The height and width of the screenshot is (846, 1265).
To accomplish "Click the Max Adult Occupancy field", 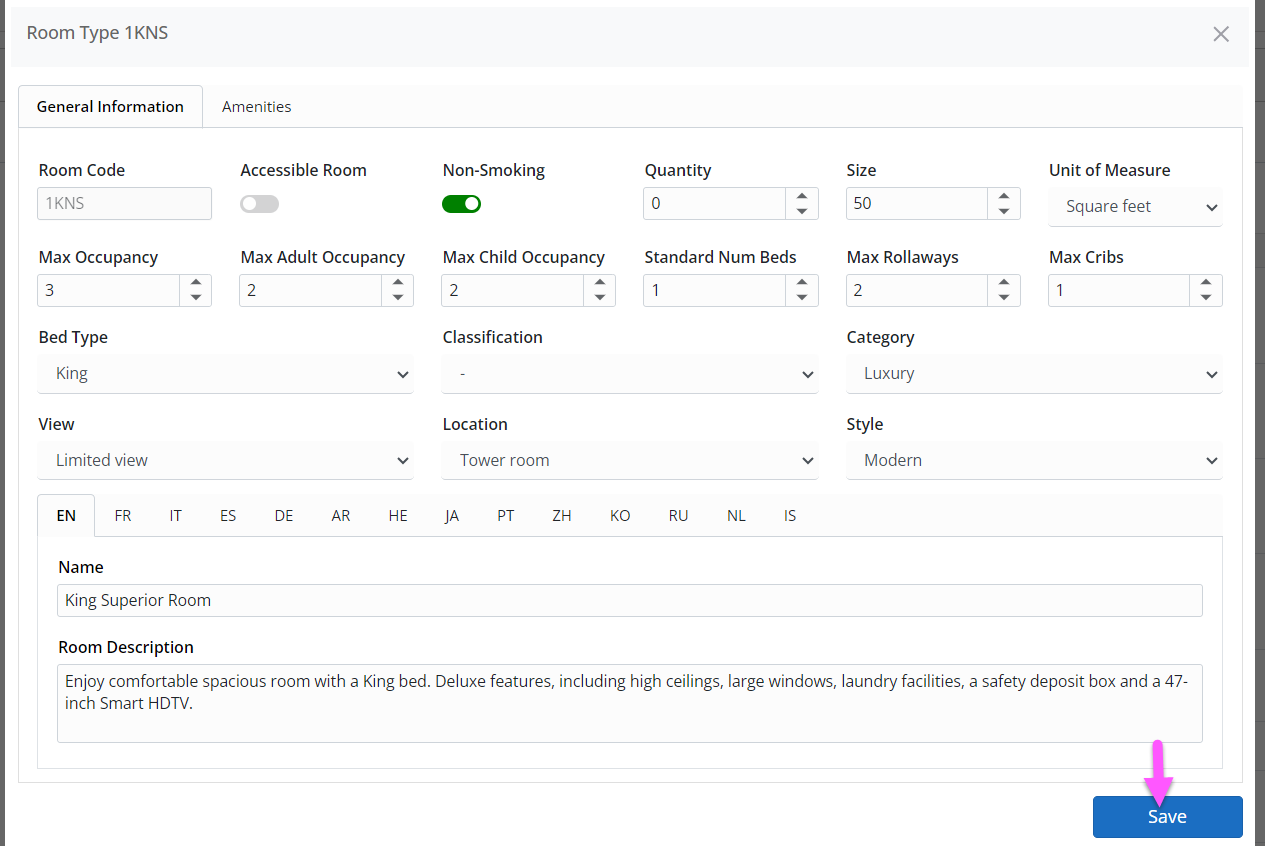I will coord(310,291).
